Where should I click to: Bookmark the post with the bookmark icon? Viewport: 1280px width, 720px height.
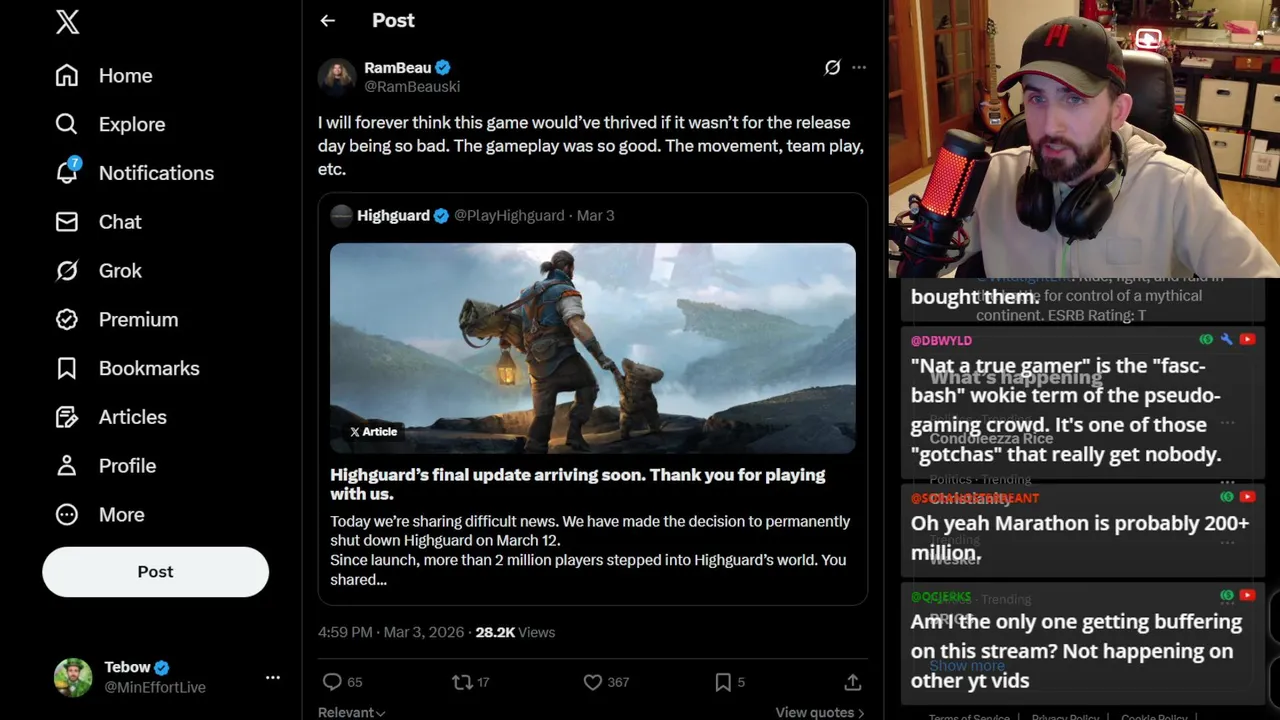click(x=723, y=682)
